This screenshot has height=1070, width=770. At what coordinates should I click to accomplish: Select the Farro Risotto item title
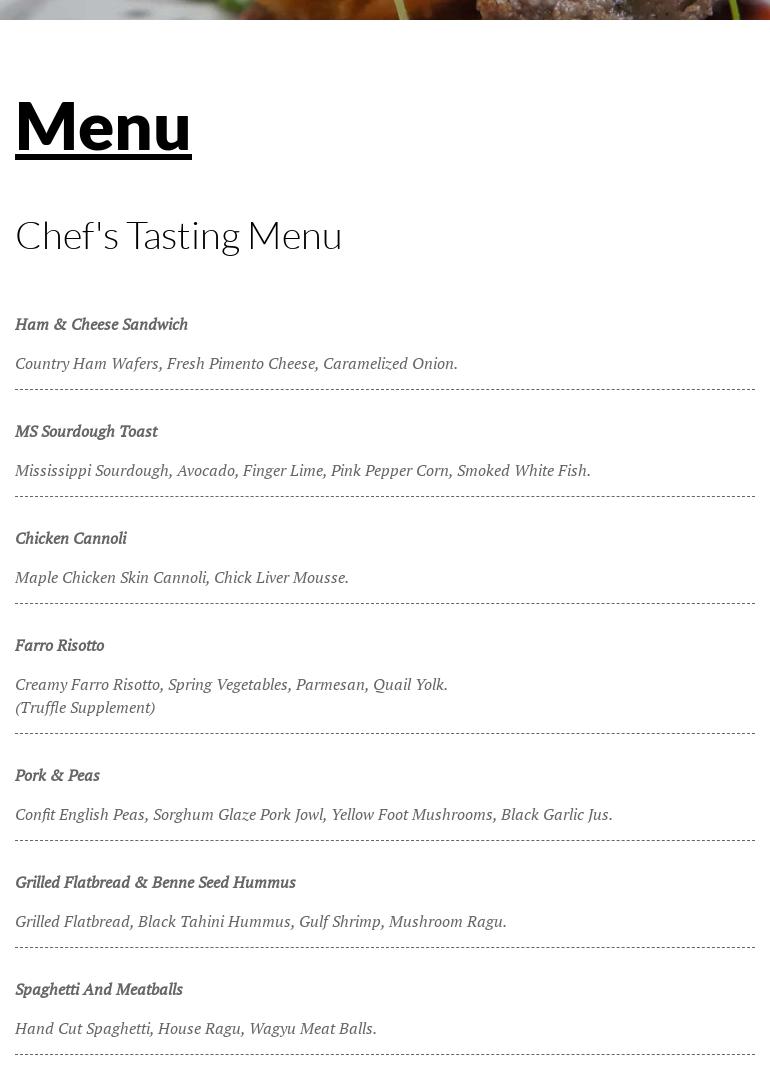tap(59, 645)
